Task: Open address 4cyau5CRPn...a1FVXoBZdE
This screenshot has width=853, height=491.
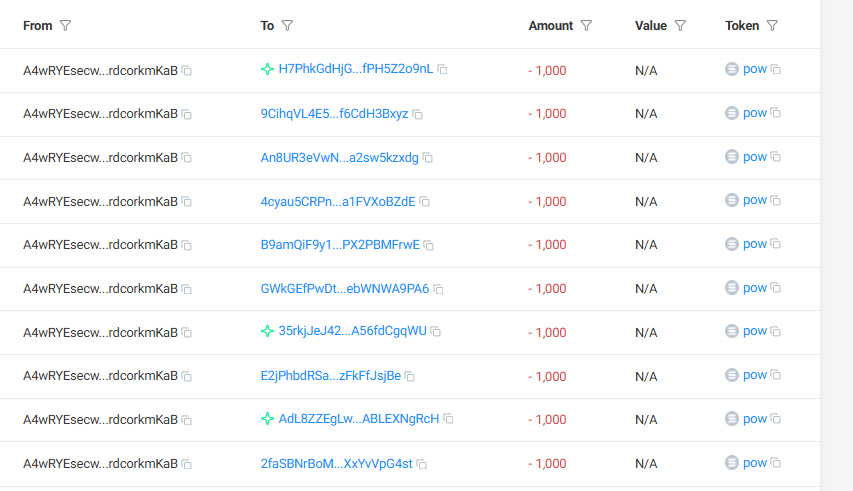Action: pos(338,202)
